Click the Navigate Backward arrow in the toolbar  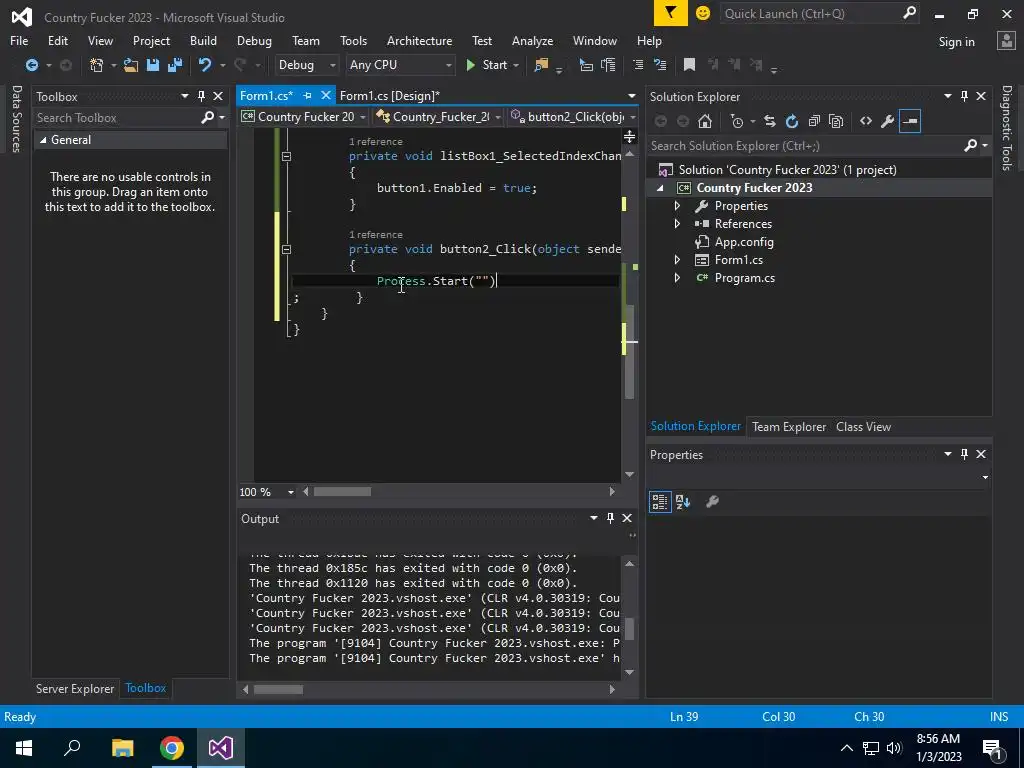[31, 65]
